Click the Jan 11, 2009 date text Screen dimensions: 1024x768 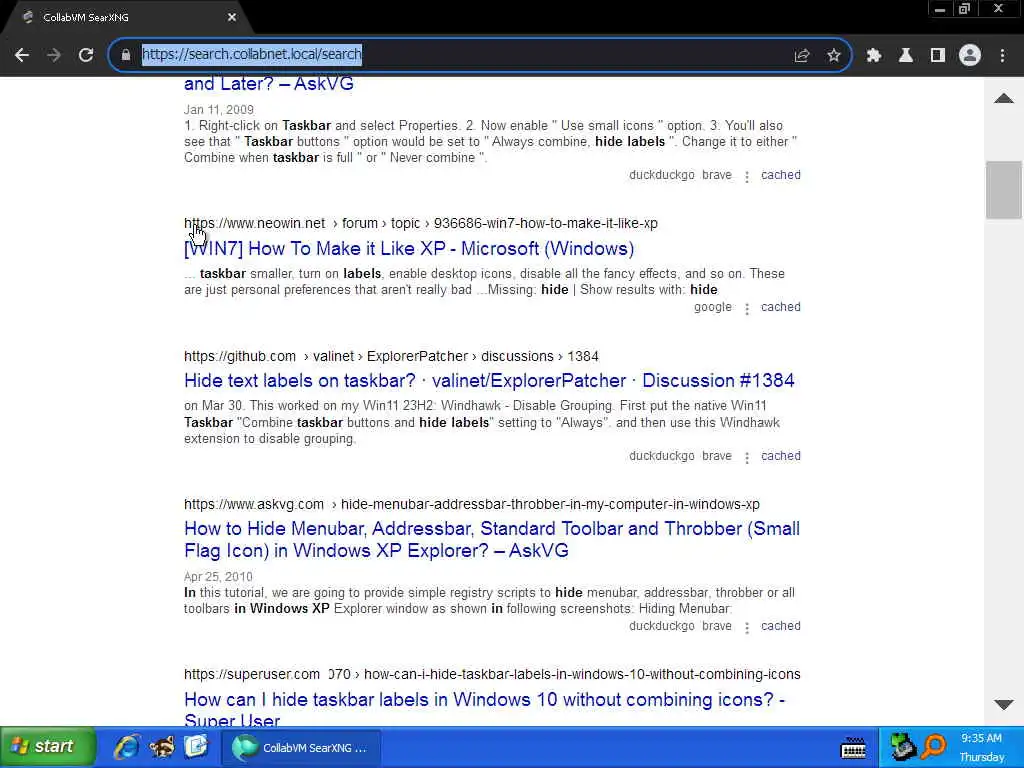[219, 110]
